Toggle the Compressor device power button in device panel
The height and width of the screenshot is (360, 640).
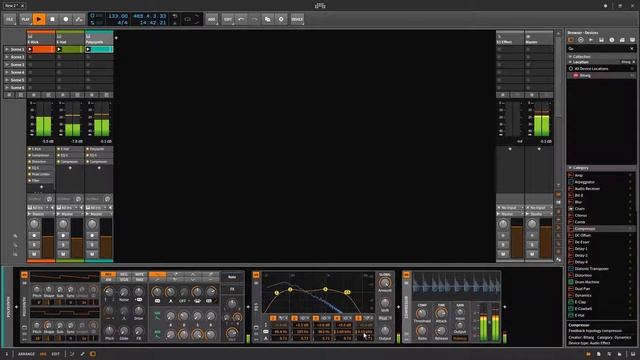pos(406,275)
